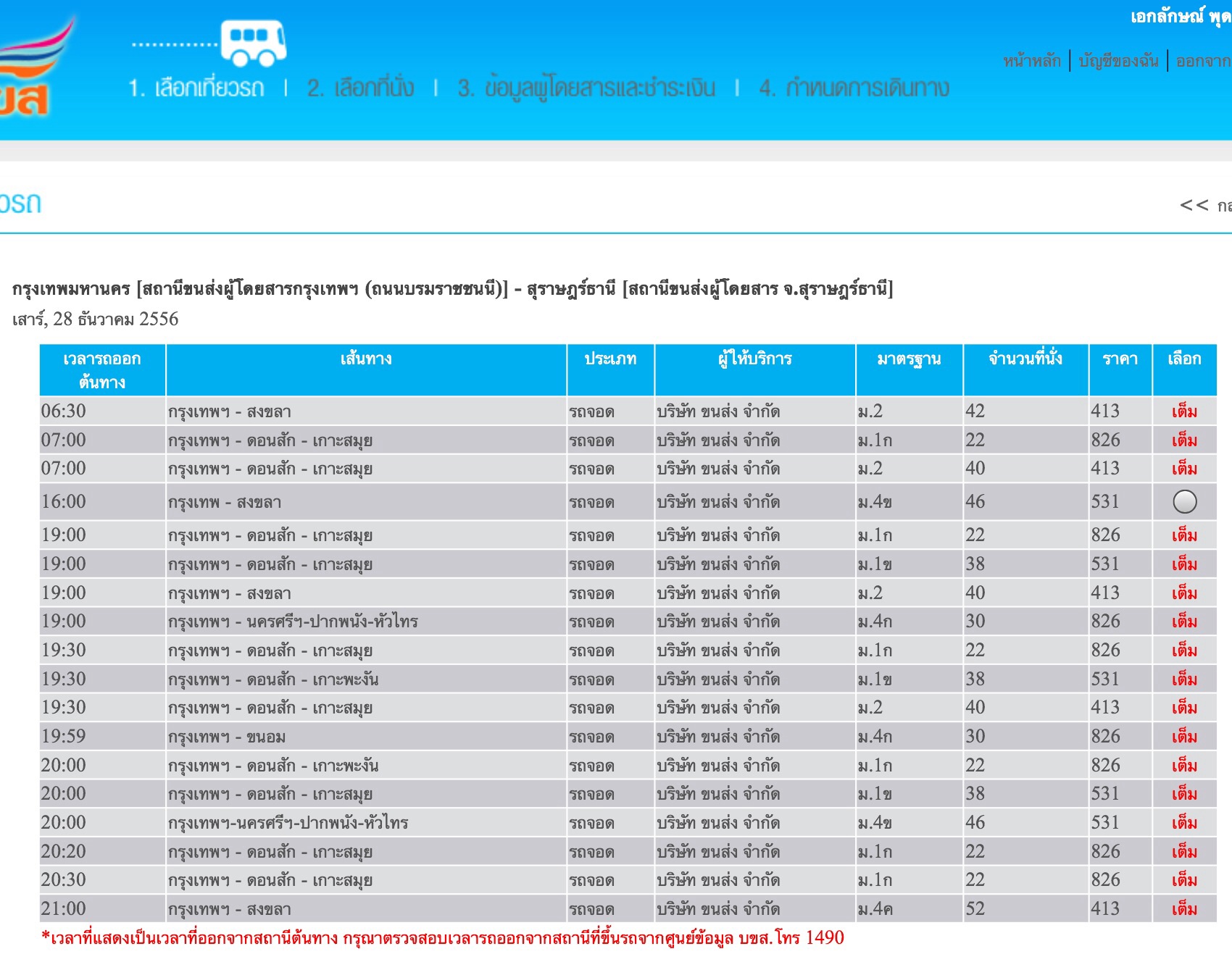Viewport: 1232px width, 962px height.
Task: Click the เส้นทาง column header
Action: (x=366, y=370)
